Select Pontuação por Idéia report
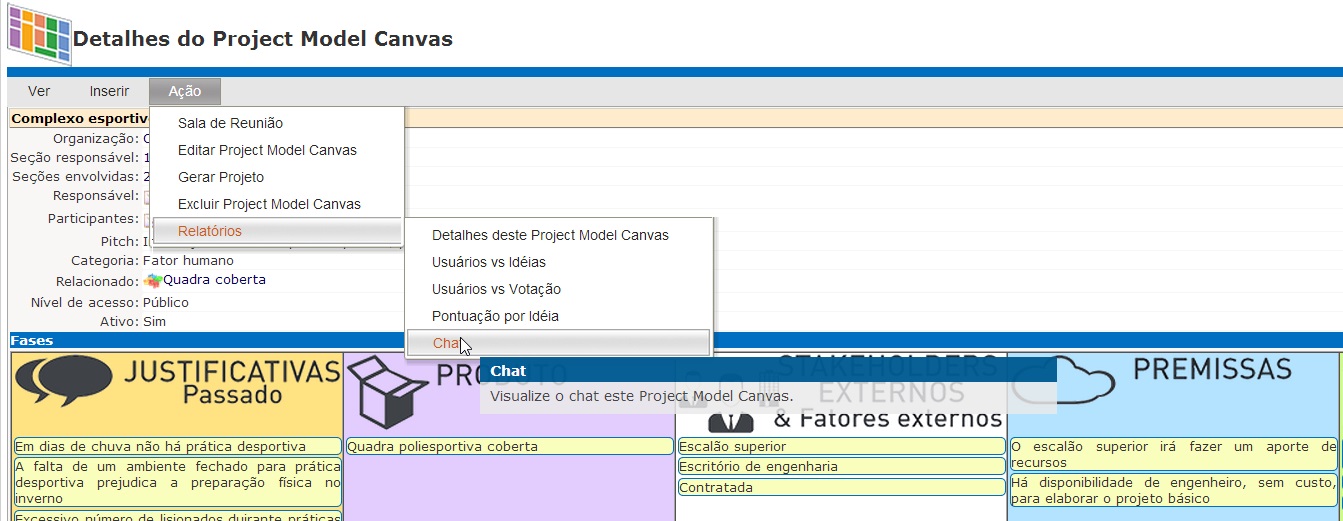 558,316
